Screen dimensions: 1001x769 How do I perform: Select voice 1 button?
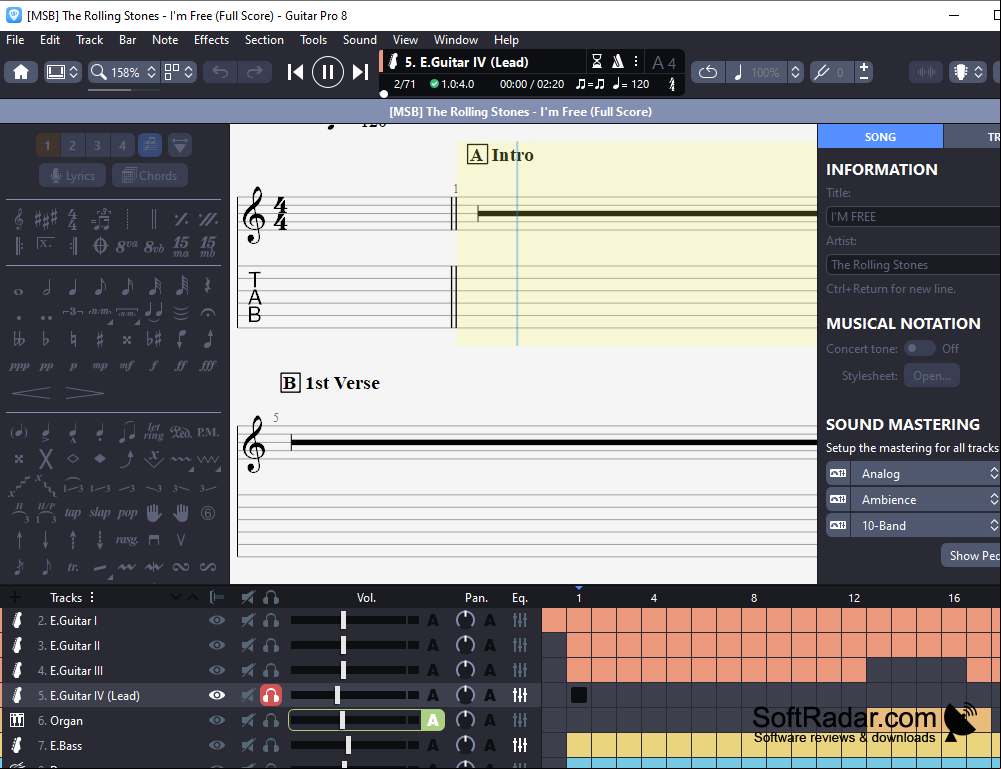coord(47,146)
